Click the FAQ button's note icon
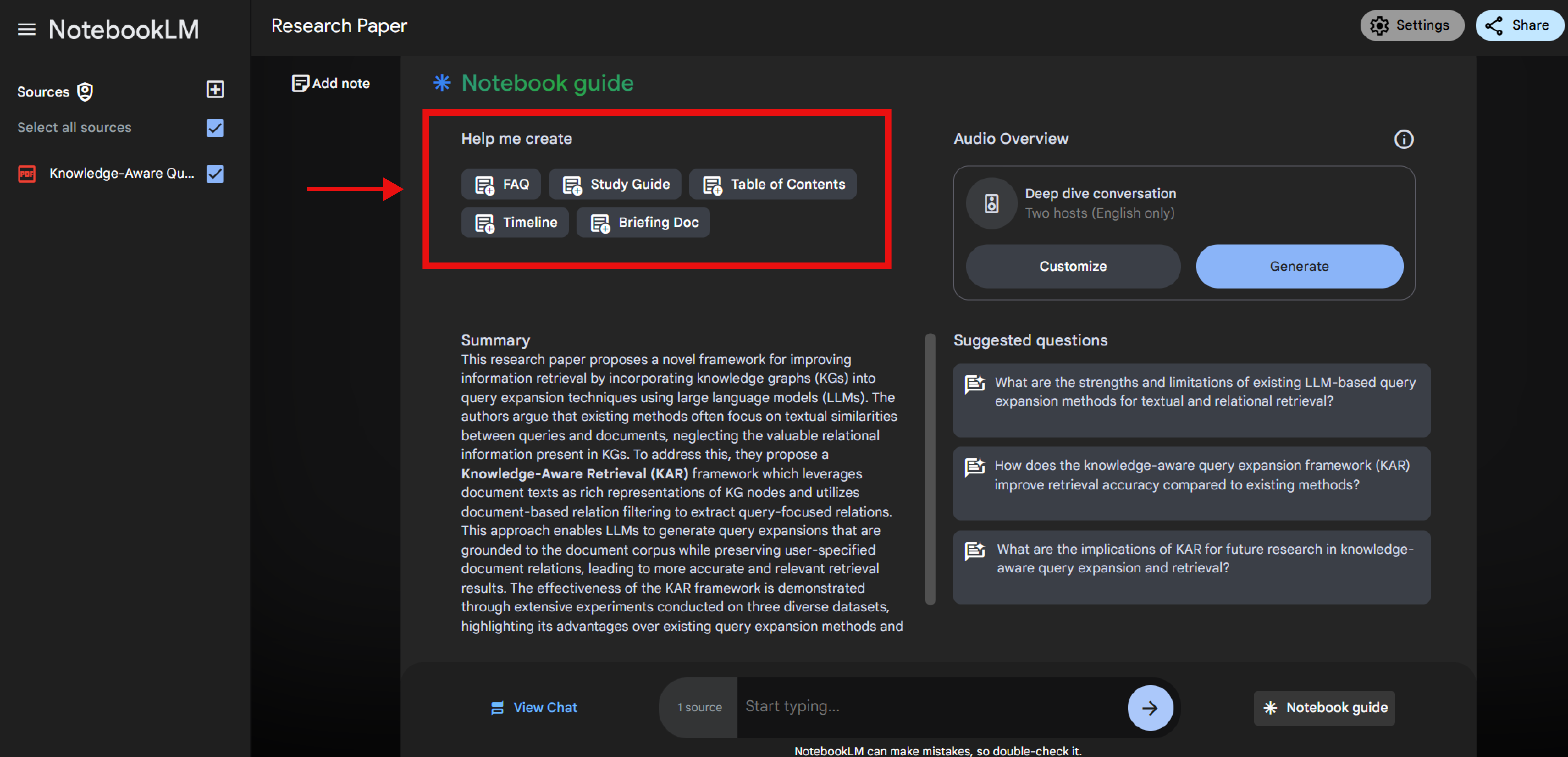1568x757 pixels. [484, 185]
